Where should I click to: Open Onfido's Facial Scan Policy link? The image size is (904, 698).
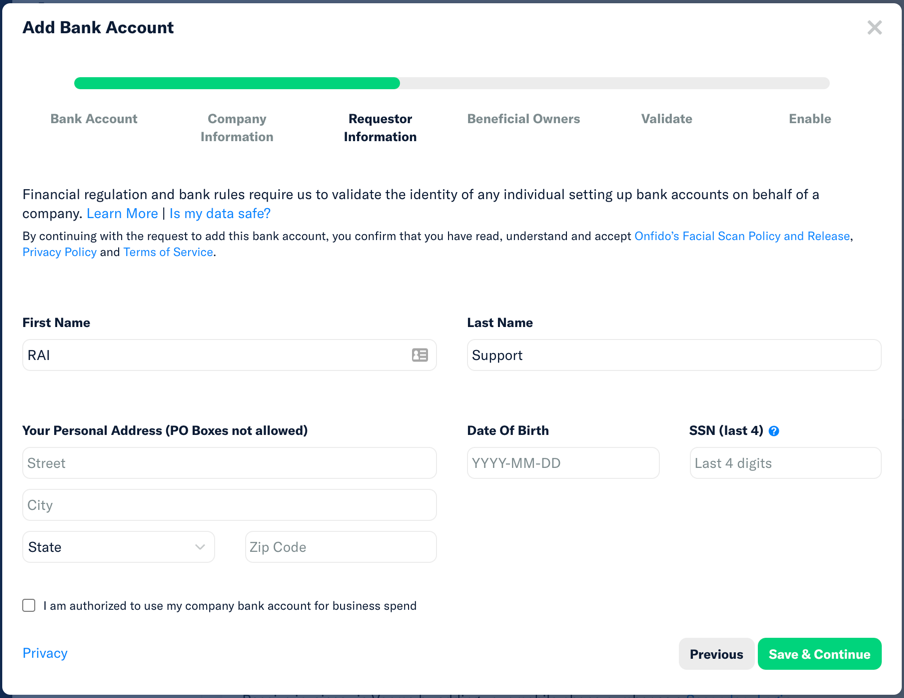(742, 235)
